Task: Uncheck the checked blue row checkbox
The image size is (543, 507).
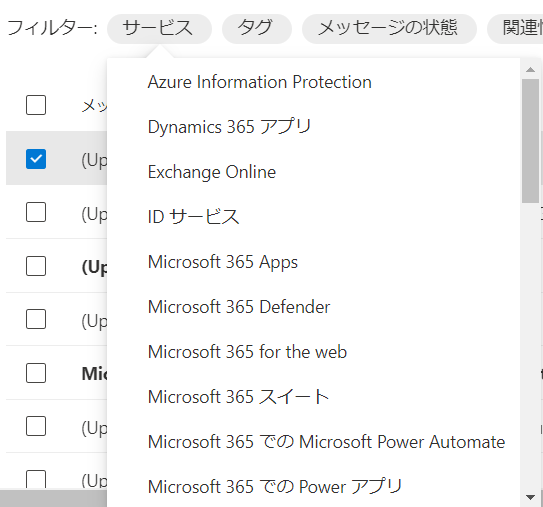Action: click(x=36, y=159)
